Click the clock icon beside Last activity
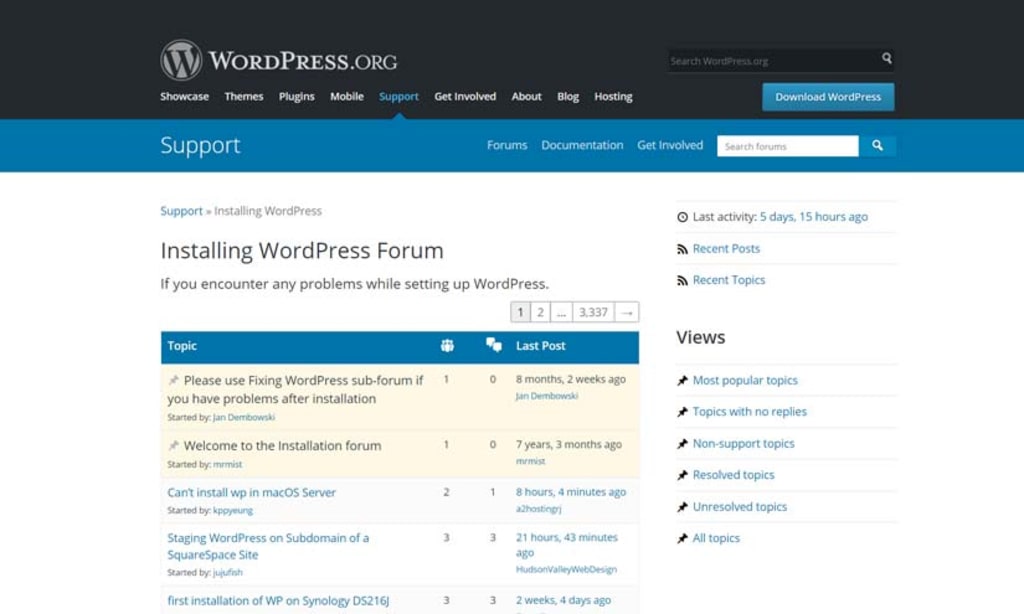1024x614 pixels. point(682,217)
